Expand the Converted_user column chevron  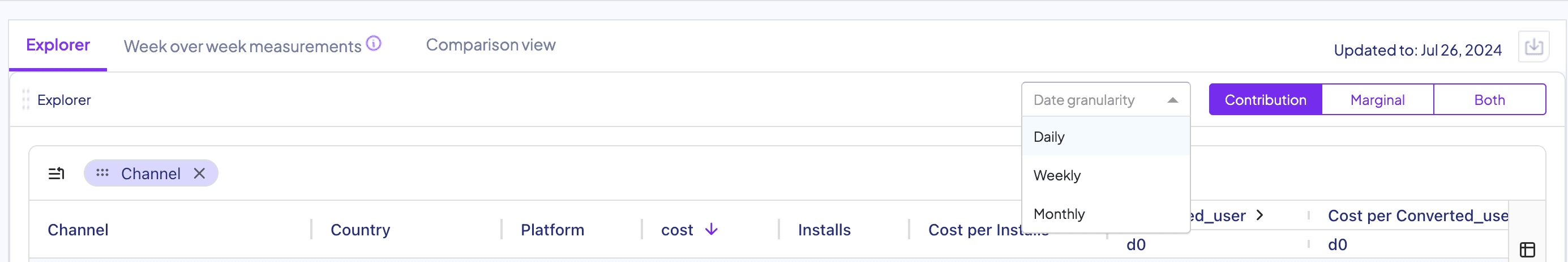point(1260,215)
